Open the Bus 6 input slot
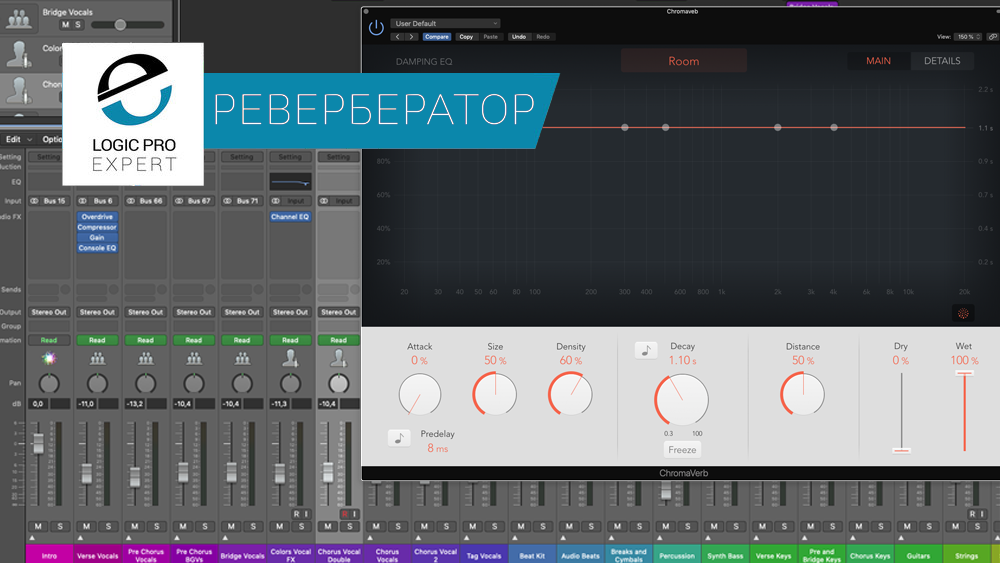 [x=97, y=201]
